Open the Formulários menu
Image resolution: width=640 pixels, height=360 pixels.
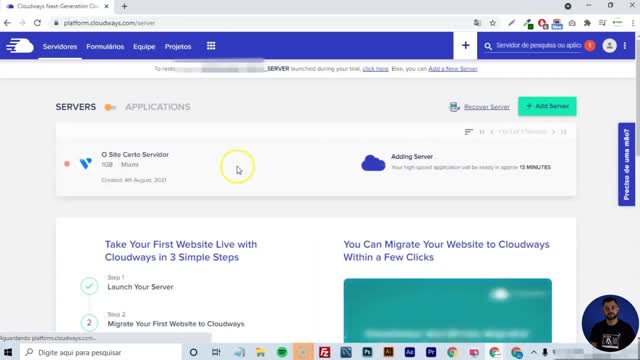pyautogui.click(x=105, y=47)
